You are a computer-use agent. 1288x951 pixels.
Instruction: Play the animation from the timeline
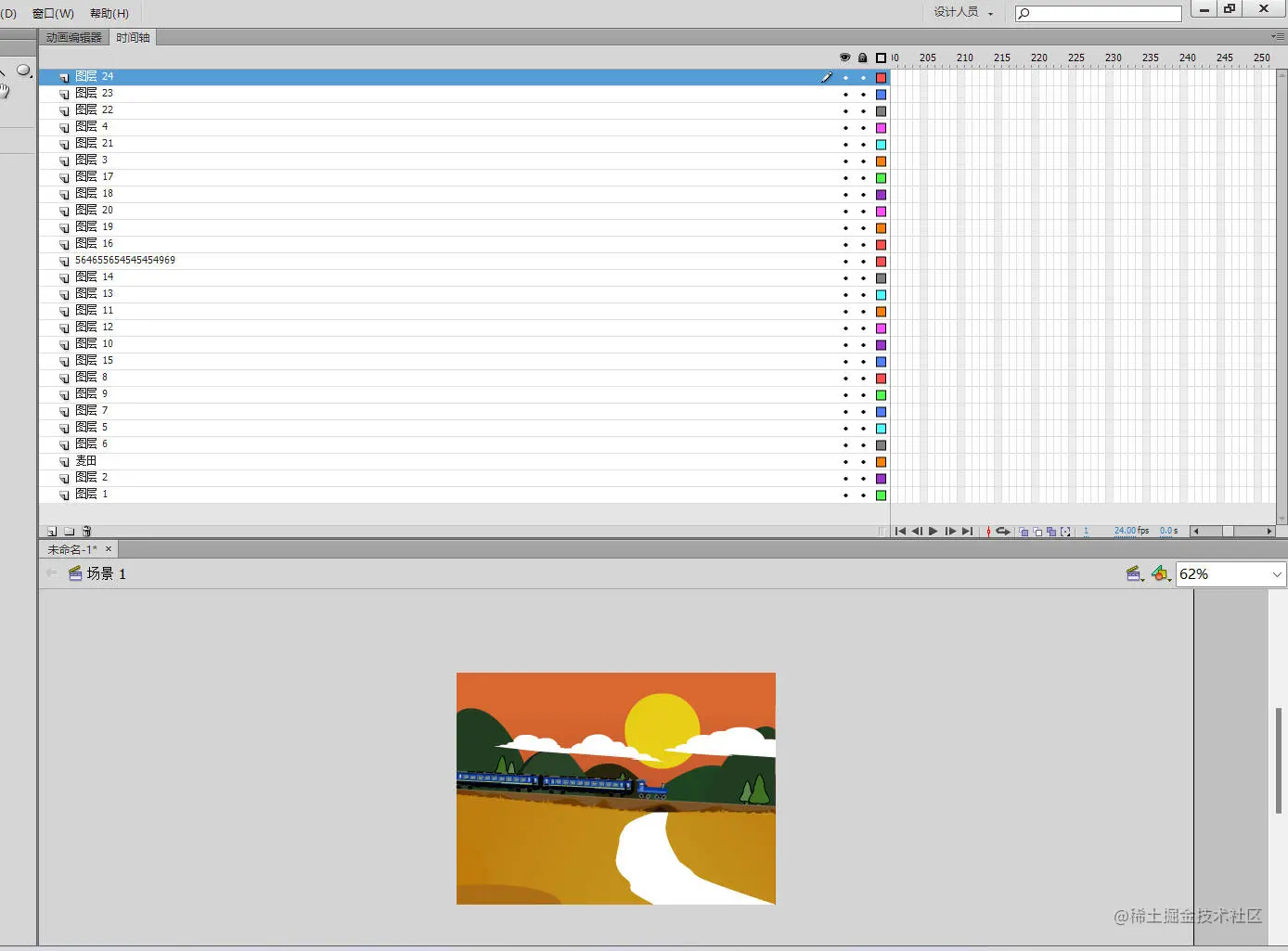934,531
